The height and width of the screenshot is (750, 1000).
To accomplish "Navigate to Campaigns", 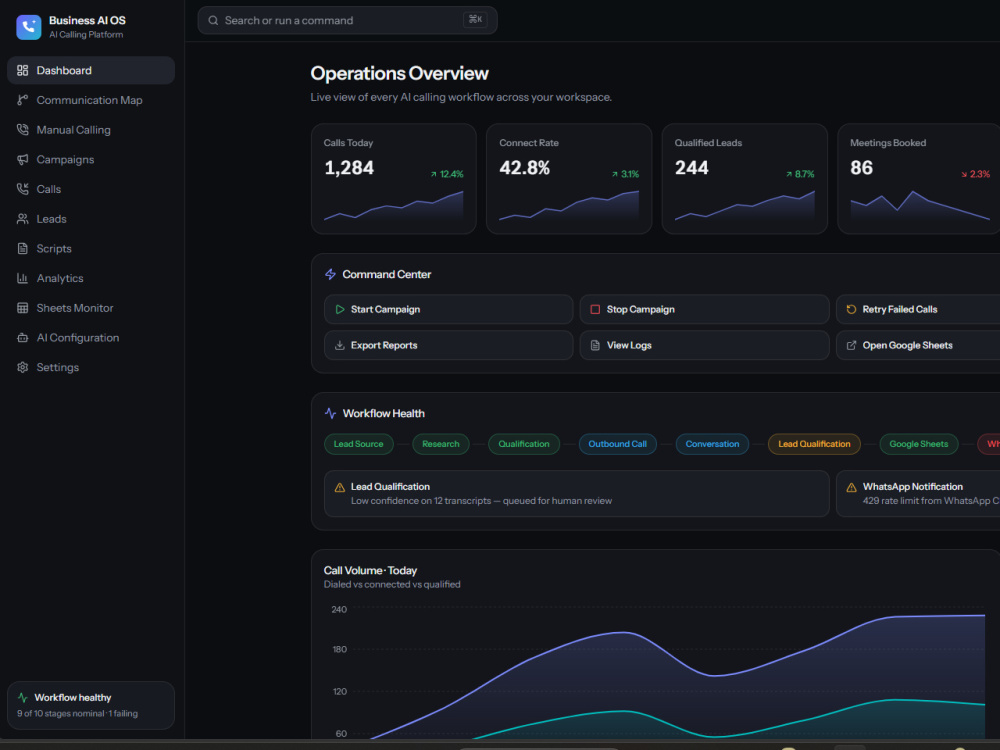I will coord(91,159).
